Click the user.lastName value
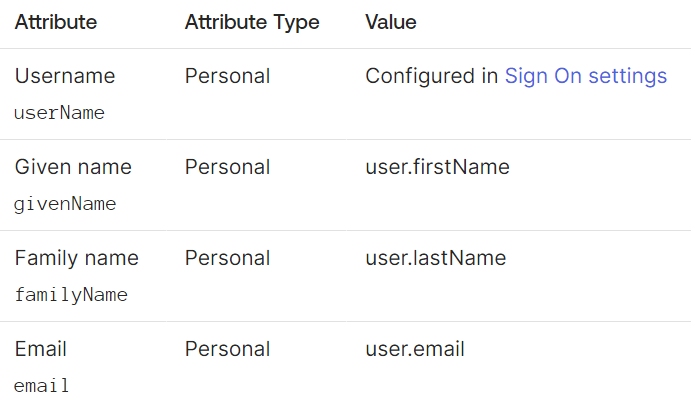This screenshot has width=691, height=407. [x=436, y=258]
